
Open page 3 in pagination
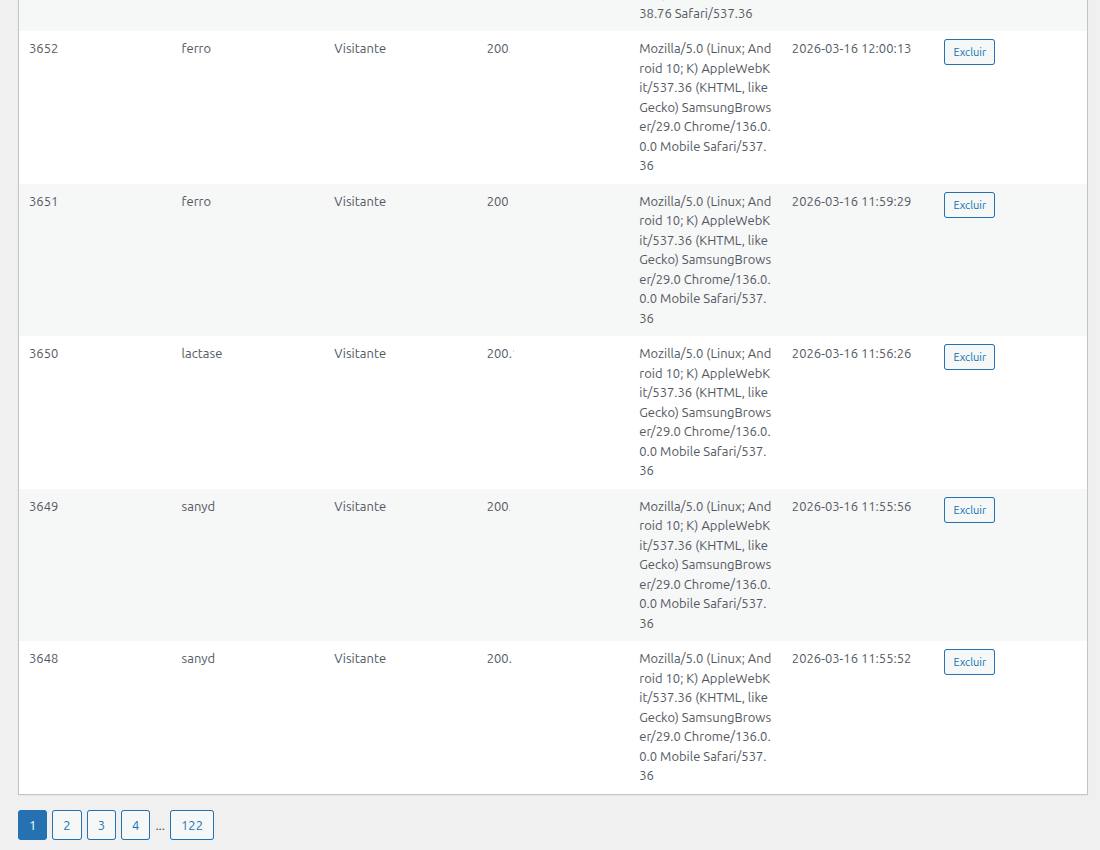pyautogui.click(x=101, y=825)
